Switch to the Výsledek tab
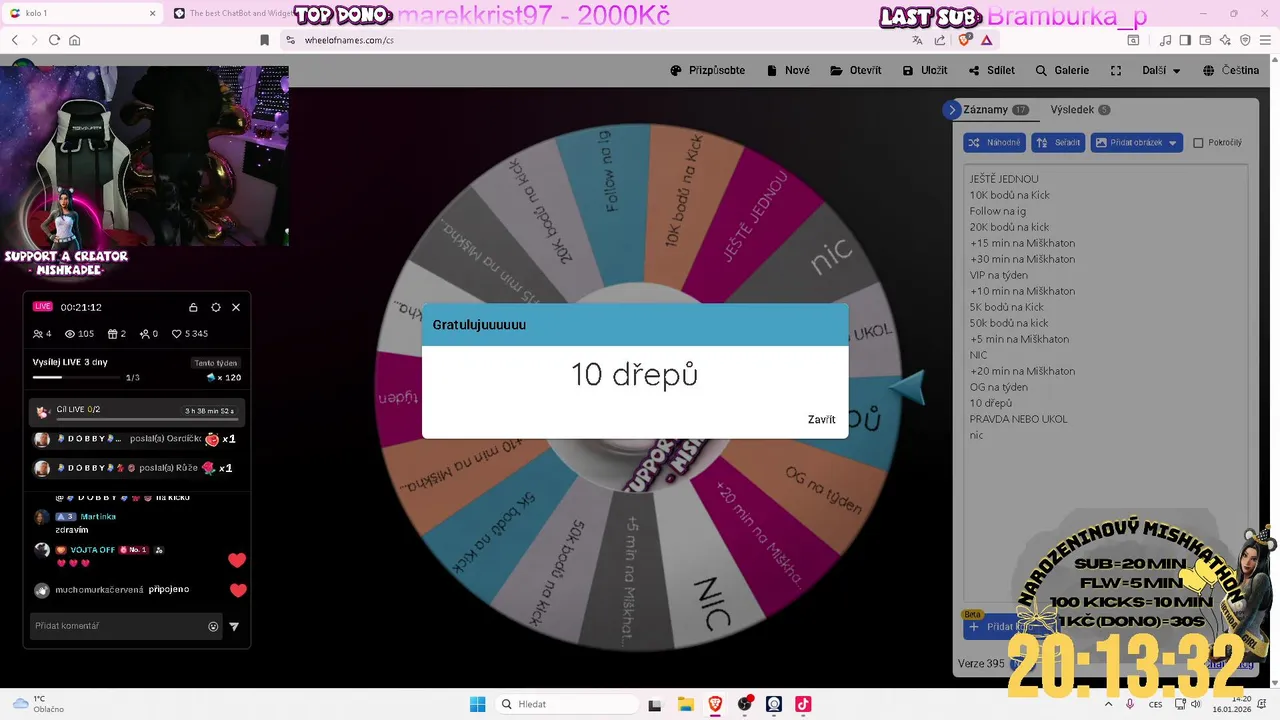1280x720 pixels. 1080,110
